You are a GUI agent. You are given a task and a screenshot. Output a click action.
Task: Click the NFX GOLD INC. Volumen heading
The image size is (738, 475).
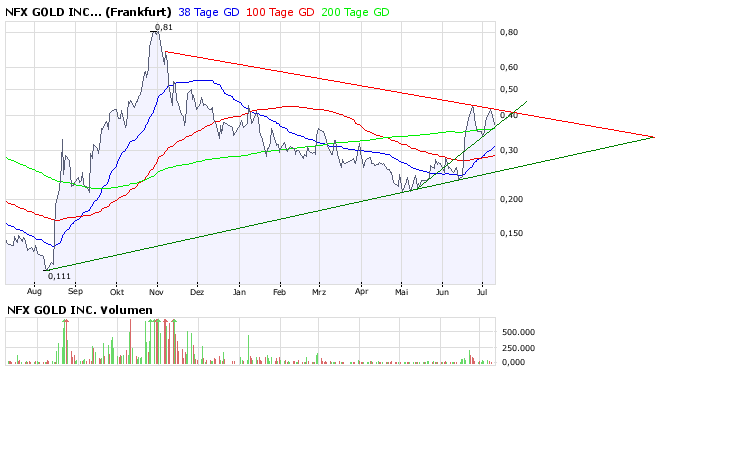(x=80, y=310)
